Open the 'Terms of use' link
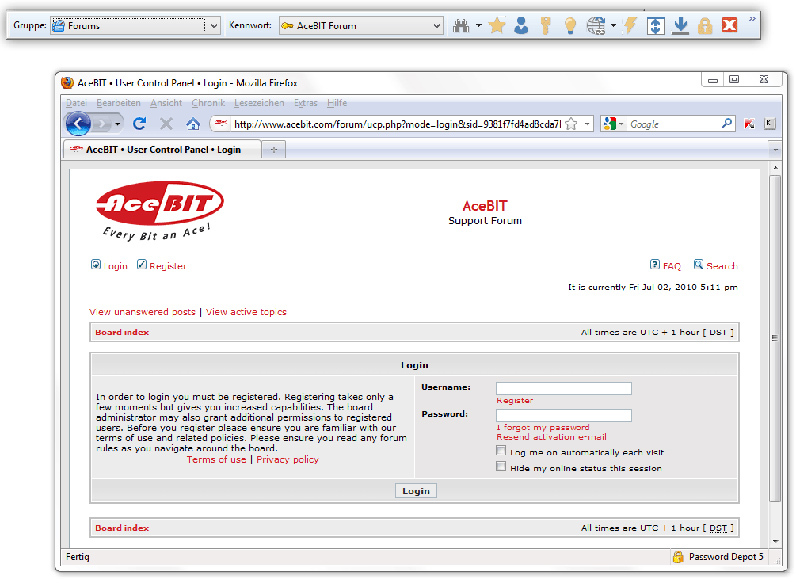 (x=216, y=460)
